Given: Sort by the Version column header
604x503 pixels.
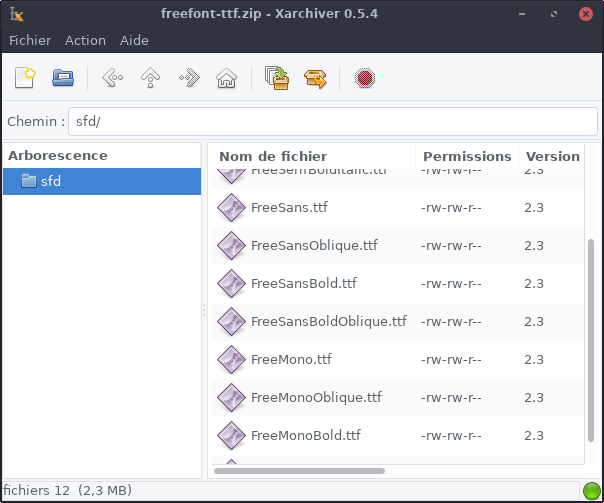Looking at the screenshot, I should [552, 156].
